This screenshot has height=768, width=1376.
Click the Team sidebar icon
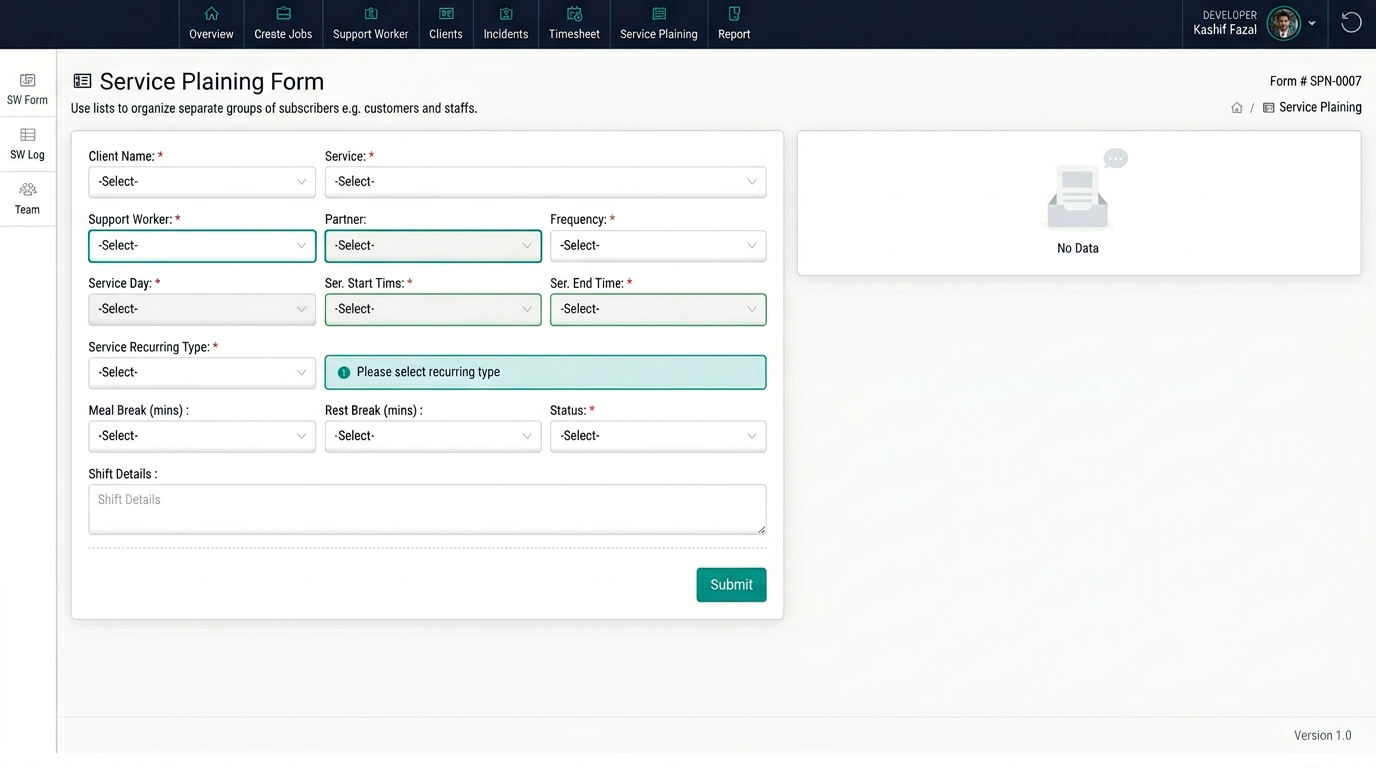pyautogui.click(x=28, y=198)
